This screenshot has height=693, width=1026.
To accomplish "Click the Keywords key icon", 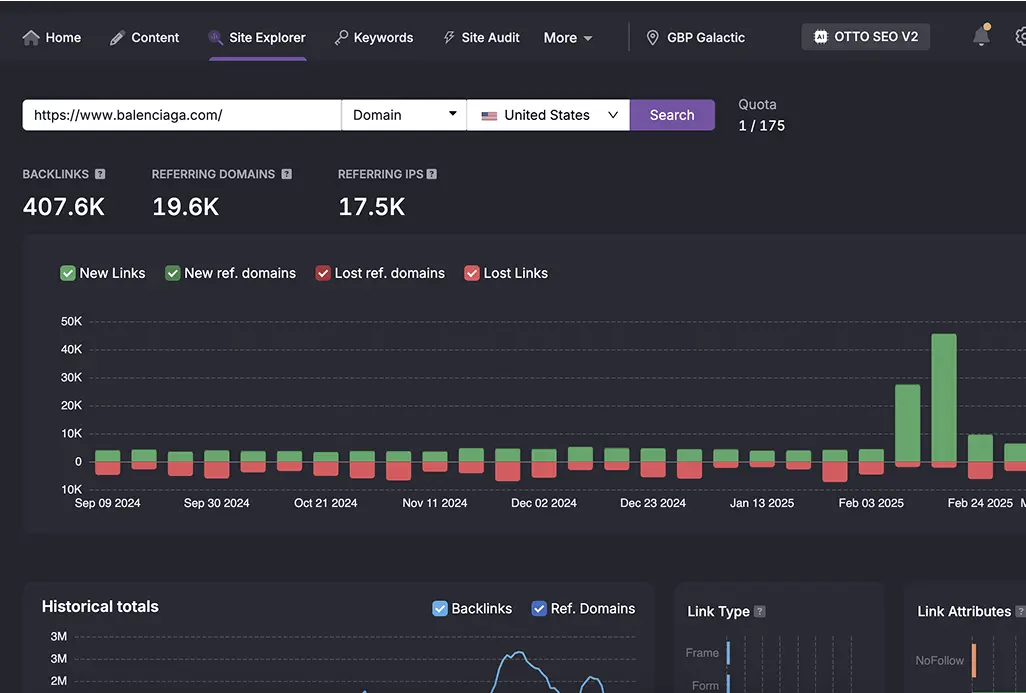I will tap(341, 38).
